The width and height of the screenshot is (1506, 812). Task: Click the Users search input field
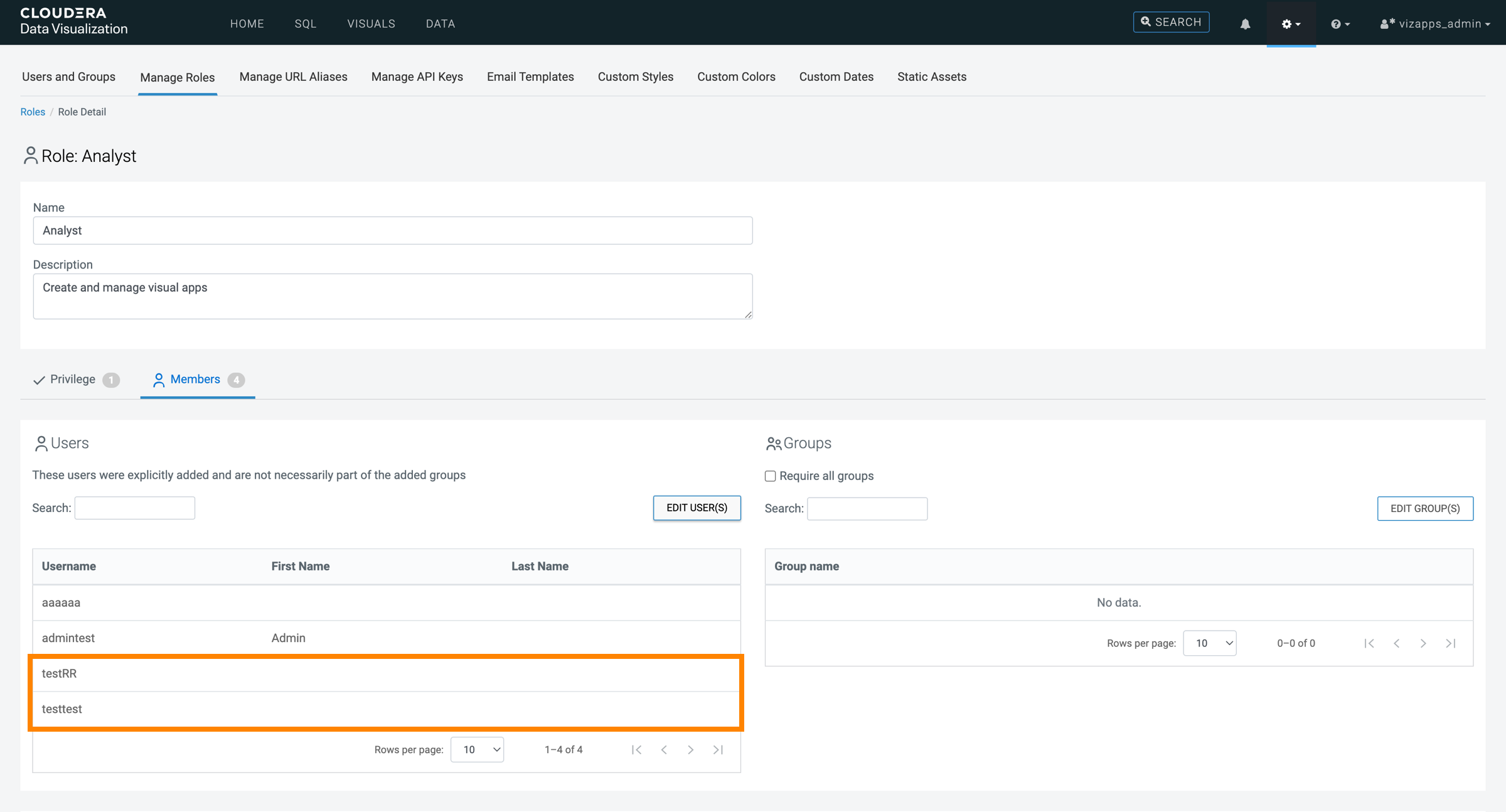[134, 508]
